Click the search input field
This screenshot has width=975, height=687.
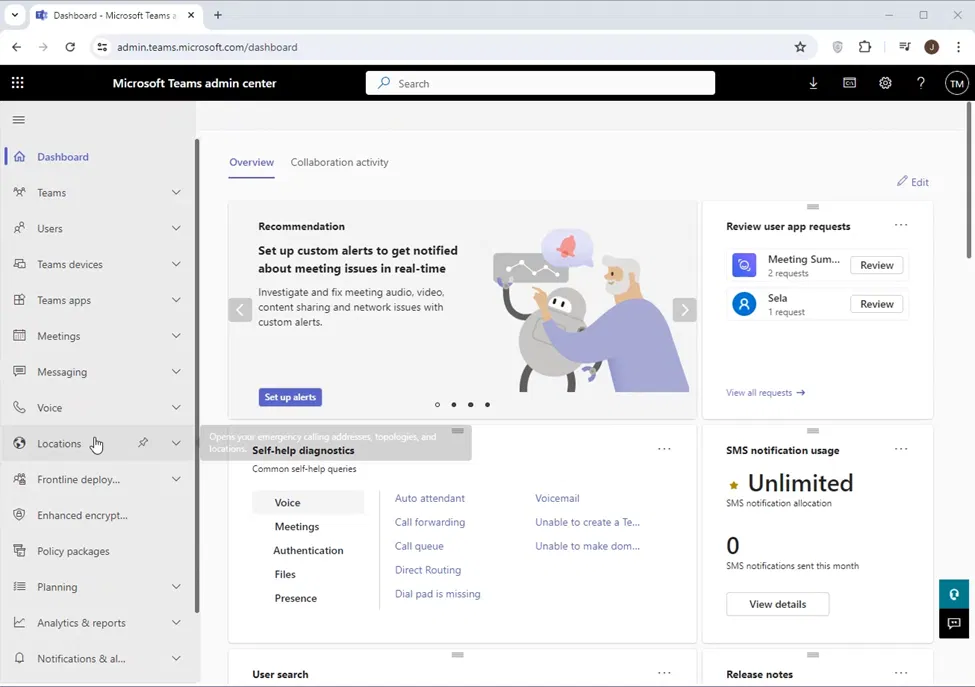coord(540,83)
